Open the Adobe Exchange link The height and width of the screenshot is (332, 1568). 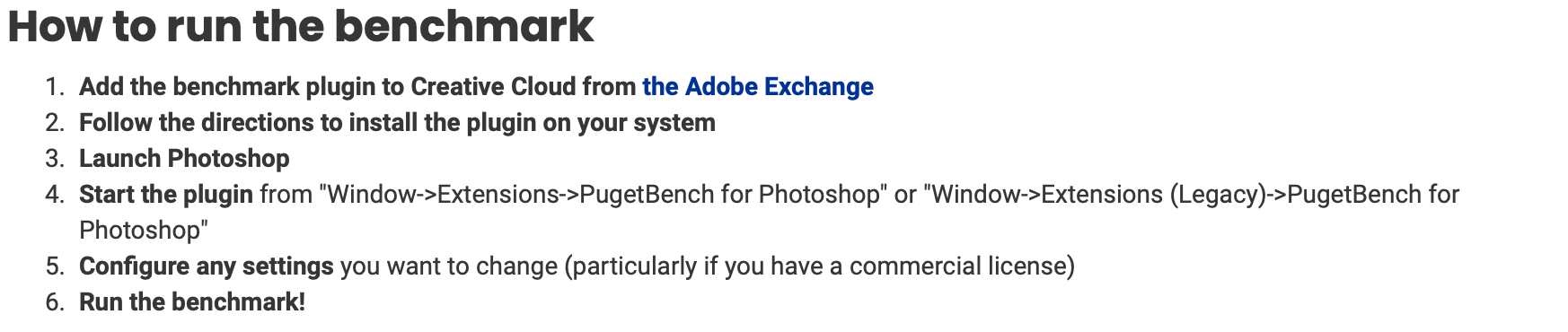click(x=758, y=87)
